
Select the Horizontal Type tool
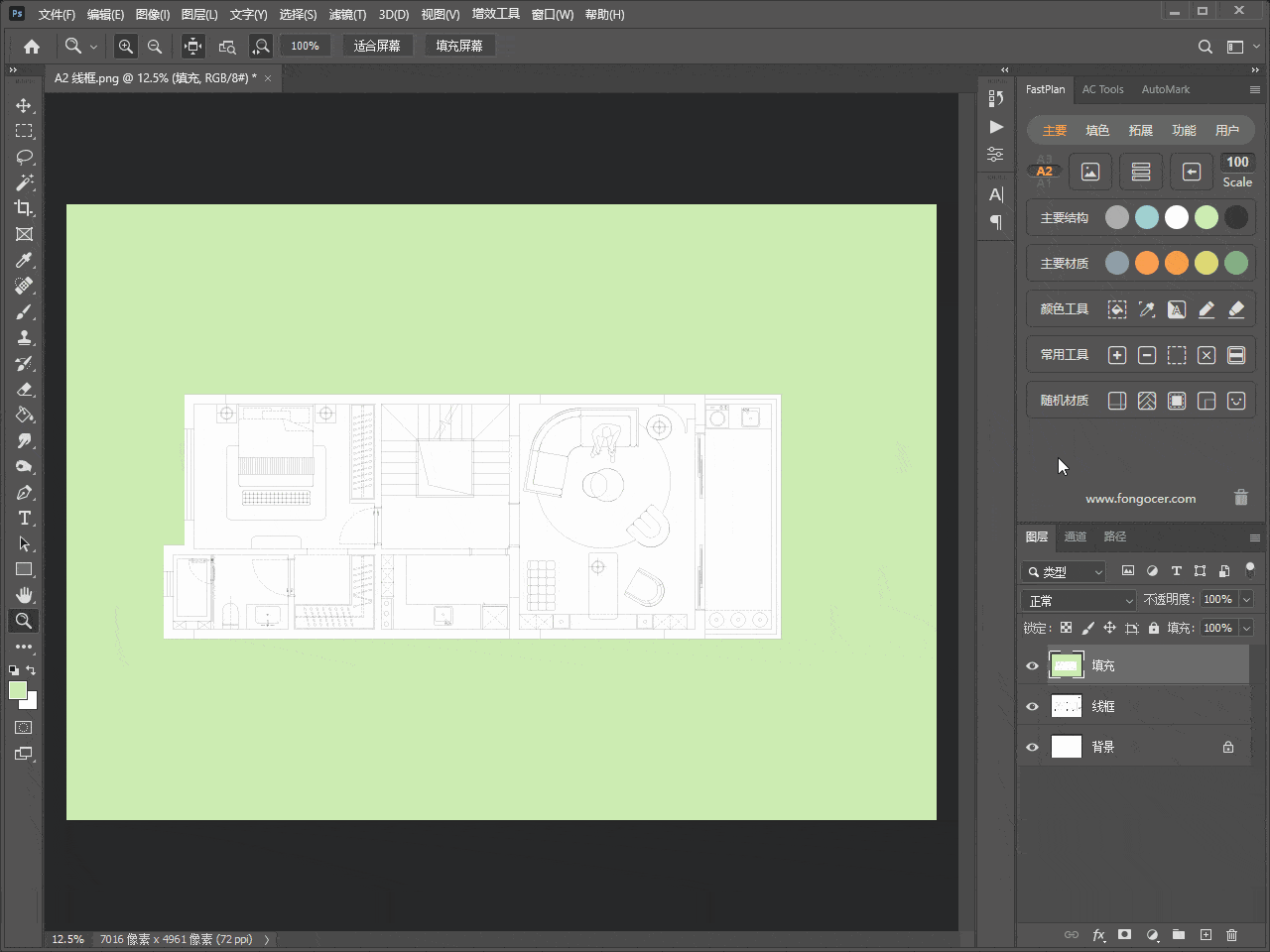[x=24, y=518]
